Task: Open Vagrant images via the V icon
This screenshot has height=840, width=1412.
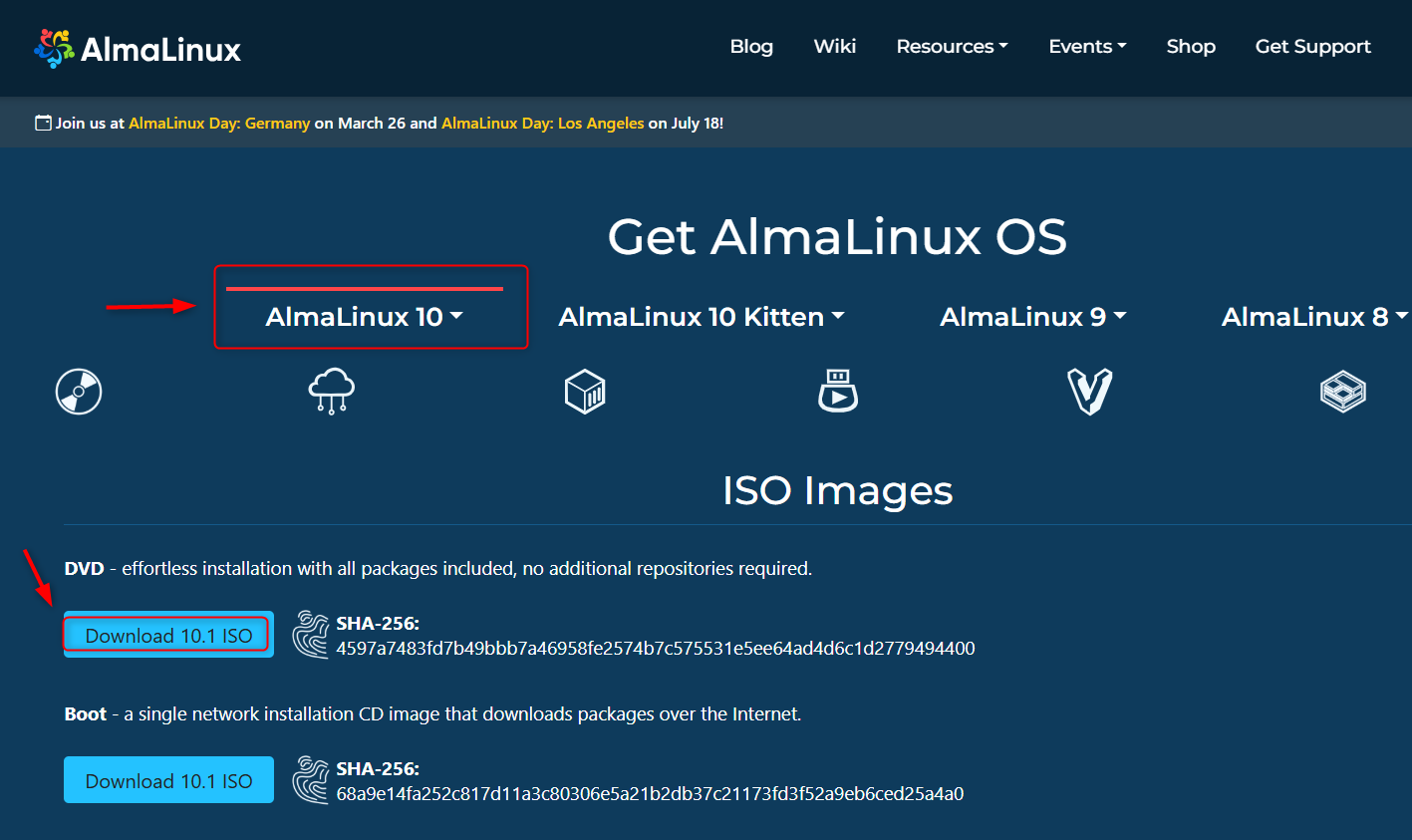Action: coord(1090,391)
